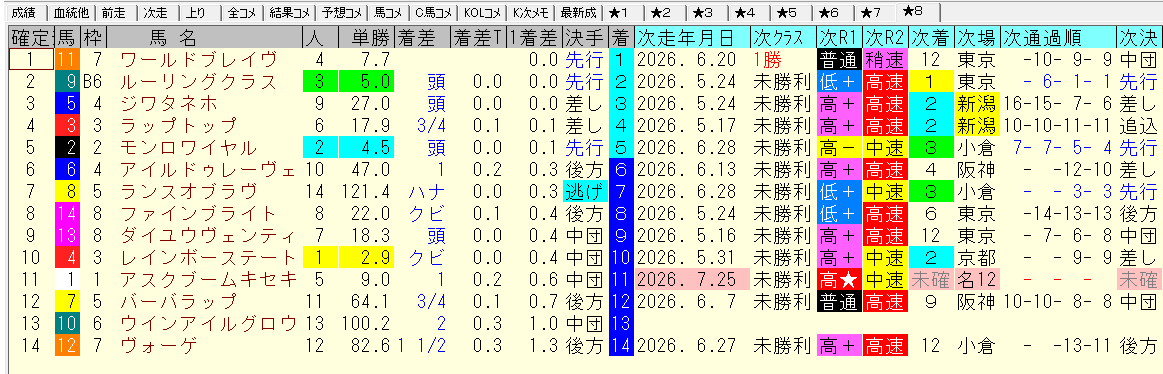Select the 前走 tab

tap(113, 12)
